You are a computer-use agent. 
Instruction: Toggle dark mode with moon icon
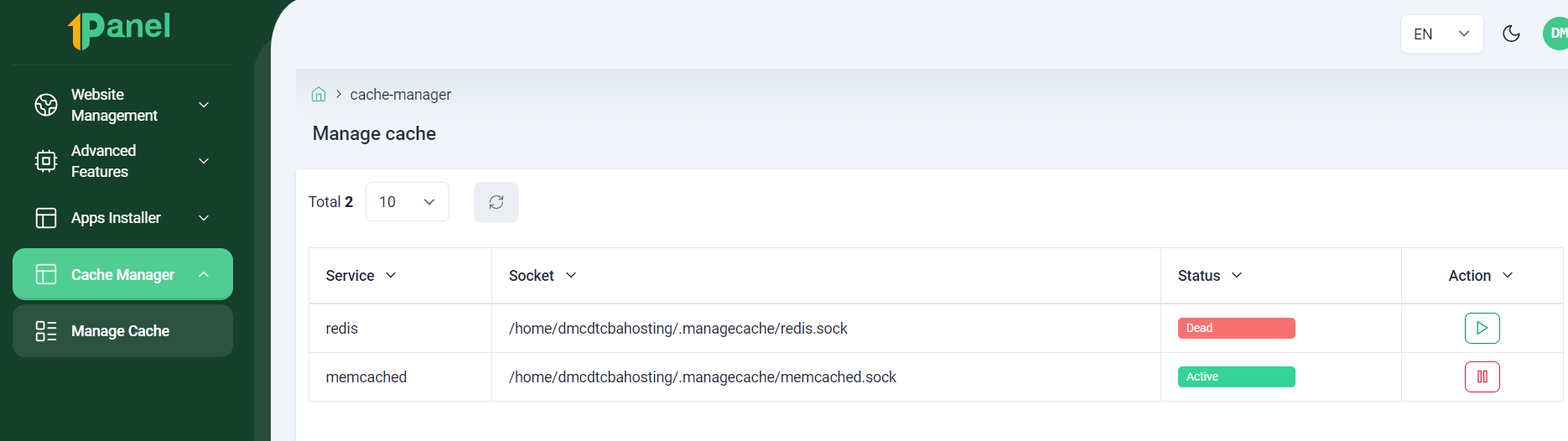(x=1512, y=34)
